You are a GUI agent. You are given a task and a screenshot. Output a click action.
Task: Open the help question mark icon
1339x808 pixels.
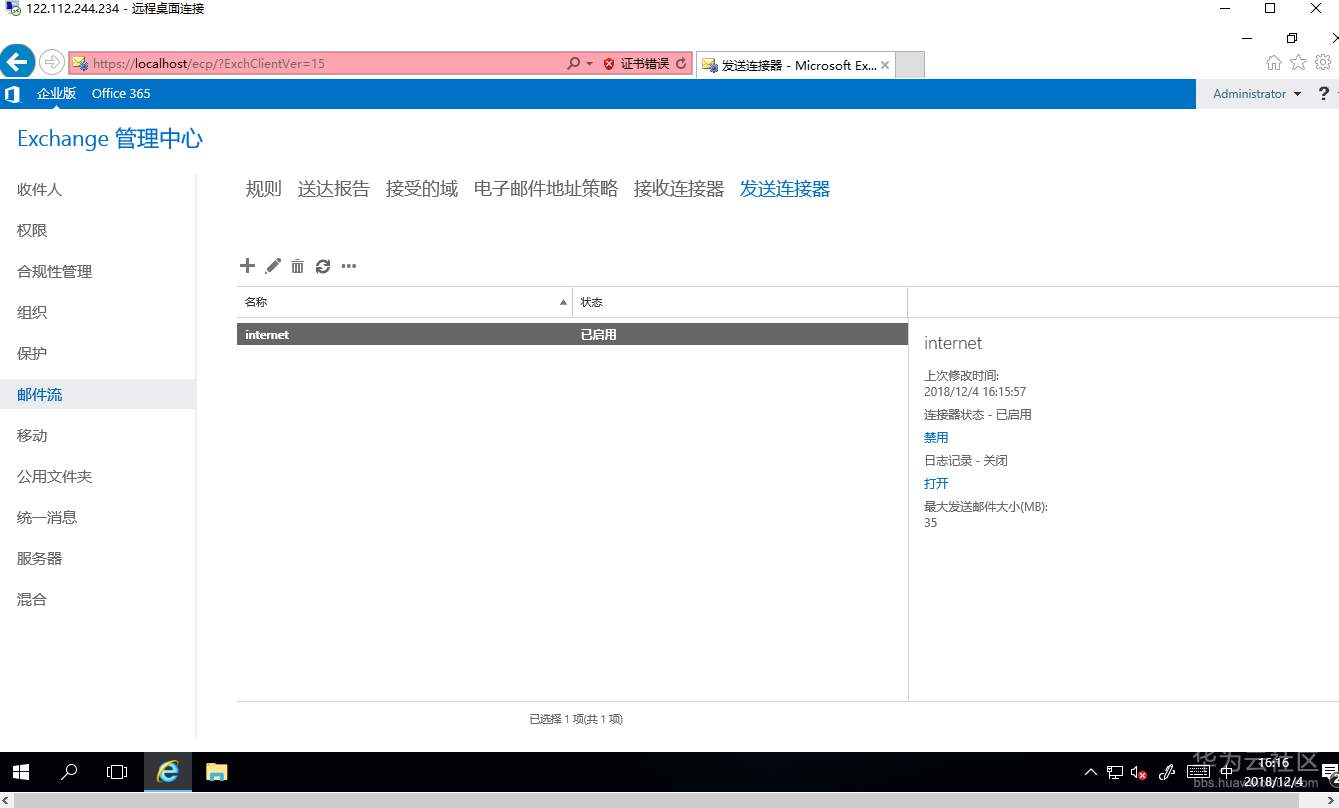1323,93
